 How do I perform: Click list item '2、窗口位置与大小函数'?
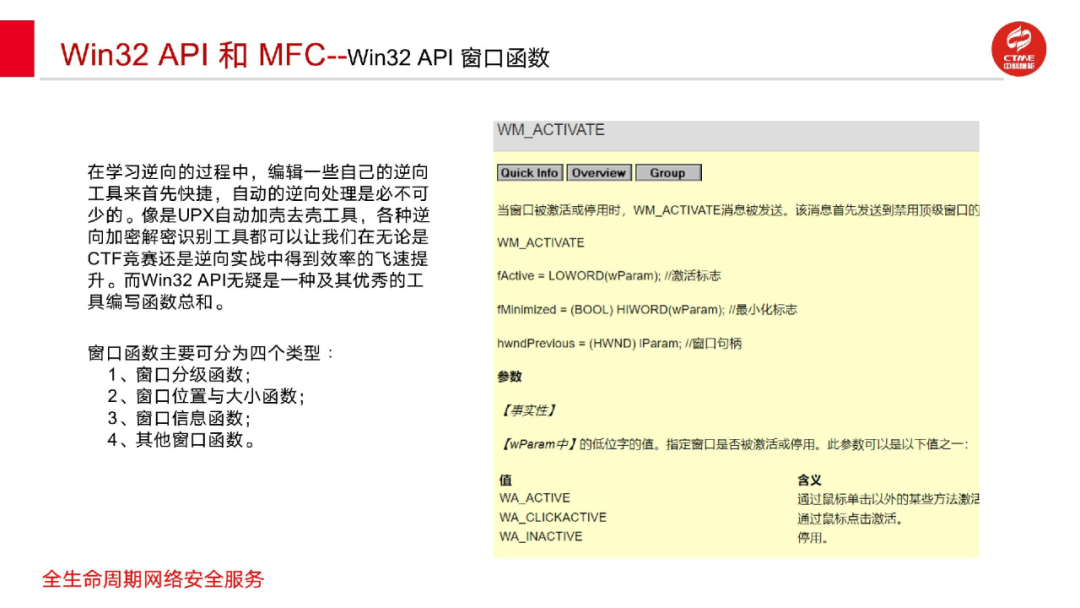(x=206, y=397)
